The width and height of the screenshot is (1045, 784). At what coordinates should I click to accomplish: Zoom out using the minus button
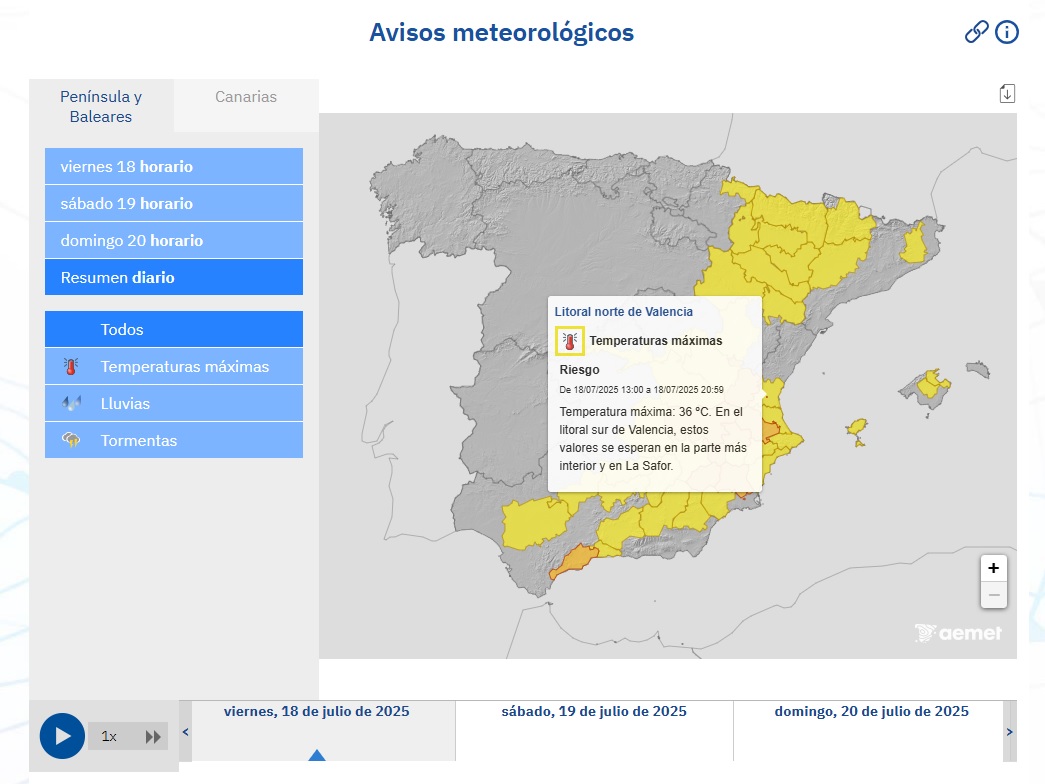pyautogui.click(x=993, y=594)
